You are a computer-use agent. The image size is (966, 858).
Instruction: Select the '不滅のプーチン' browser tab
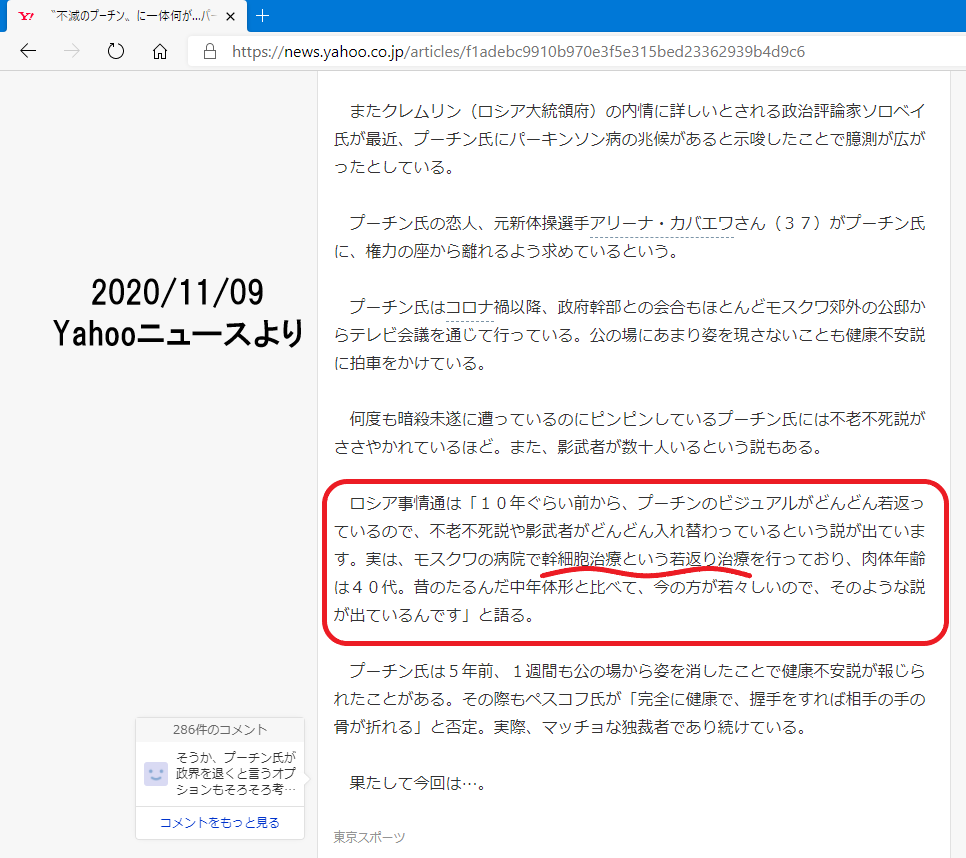point(127,17)
